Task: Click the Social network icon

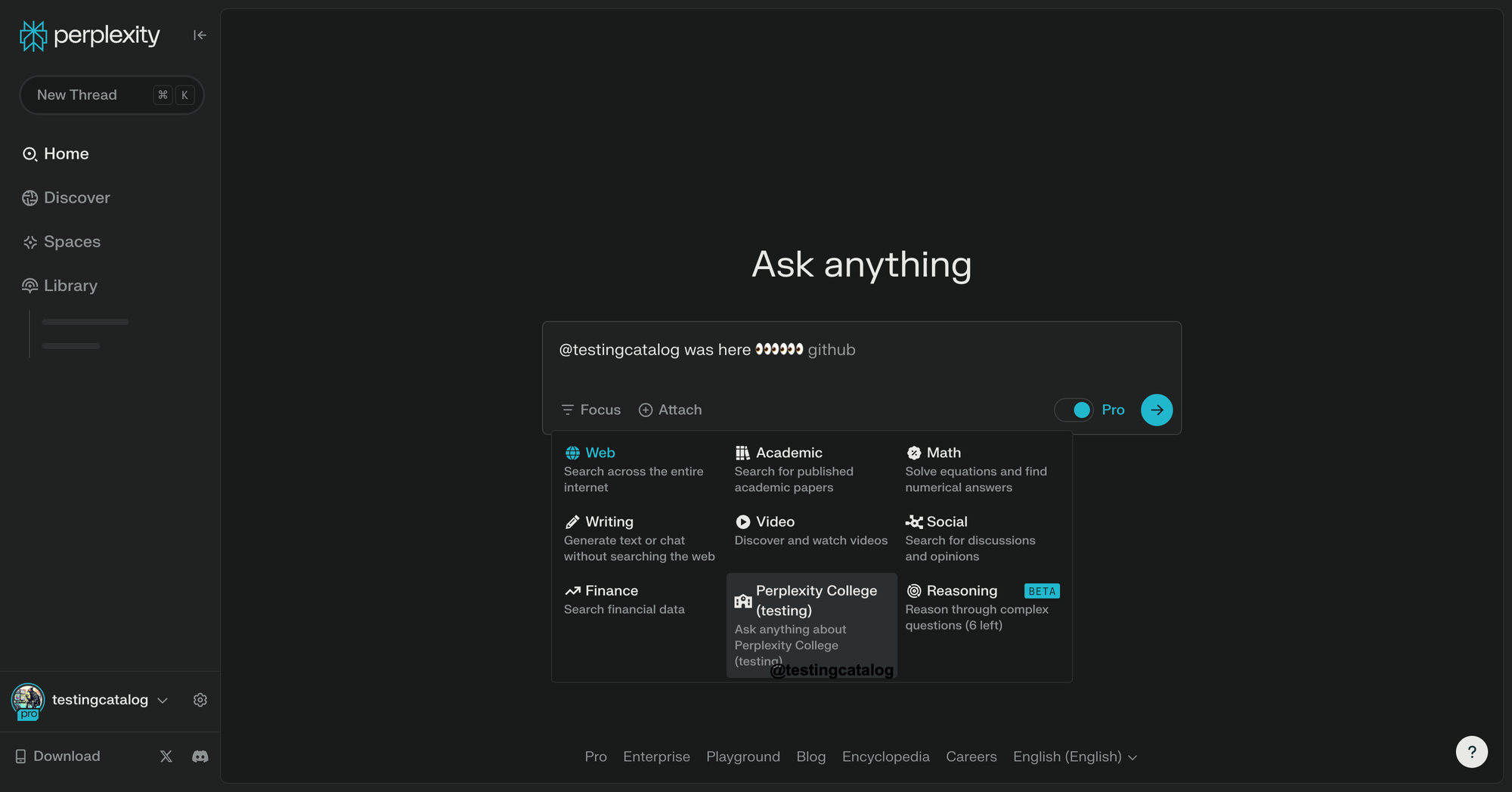Action: tap(914, 522)
